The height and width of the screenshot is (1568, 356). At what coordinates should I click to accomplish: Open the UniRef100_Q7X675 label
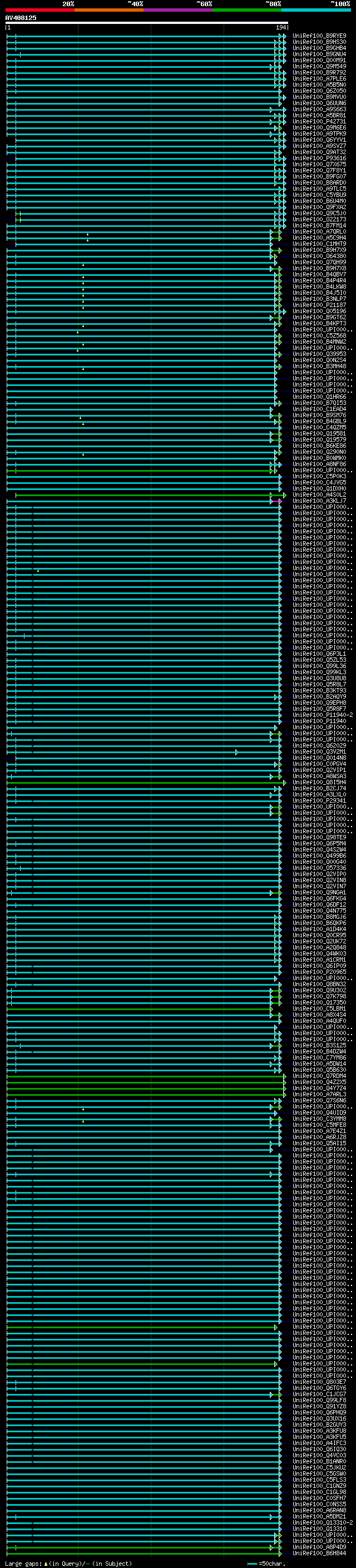pyautogui.click(x=319, y=164)
